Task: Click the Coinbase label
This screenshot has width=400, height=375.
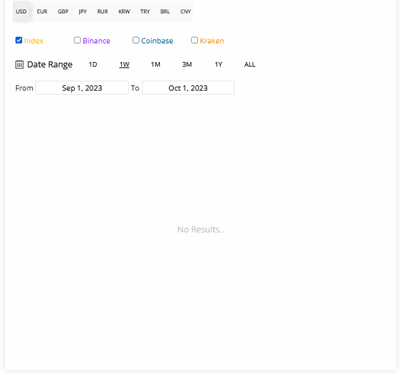Action: (x=157, y=41)
